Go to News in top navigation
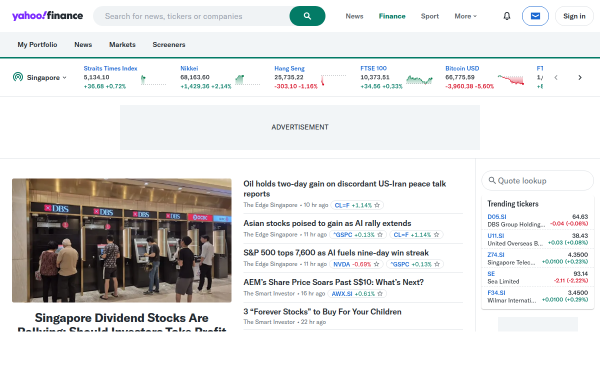Viewport: 600px width, 375px height. 354,16
